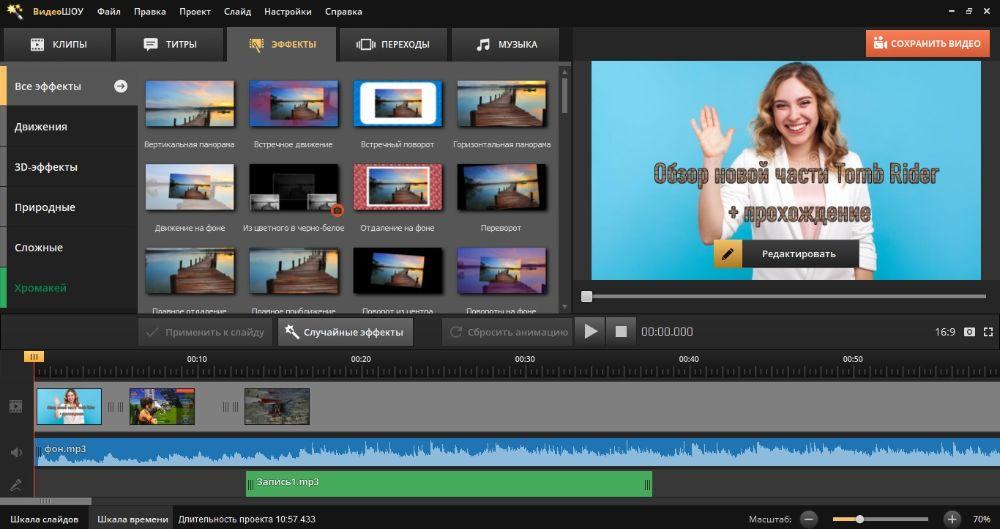Viewport: 1000px width, 529px height.
Task: Switch to the Клипы tab
Action: pyautogui.click(x=58, y=45)
